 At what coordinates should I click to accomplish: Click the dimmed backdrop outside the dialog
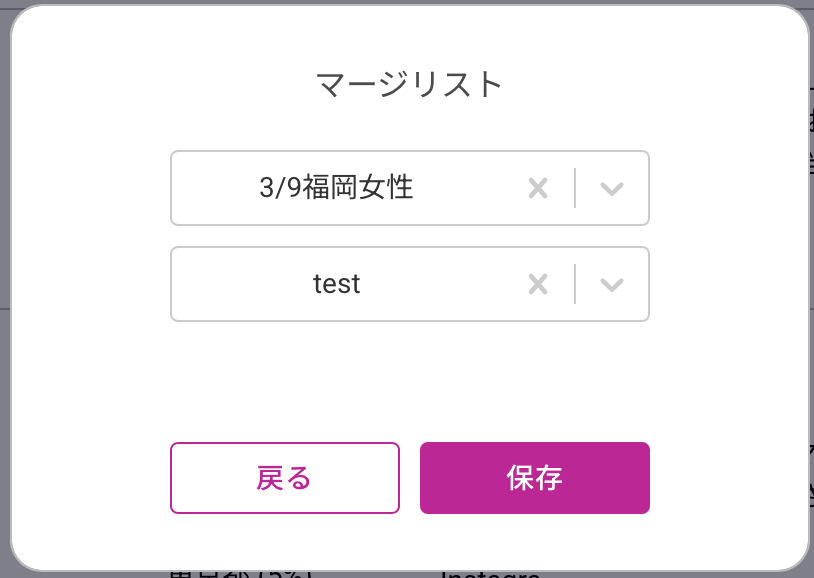pyautogui.click(x=5, y=300)
